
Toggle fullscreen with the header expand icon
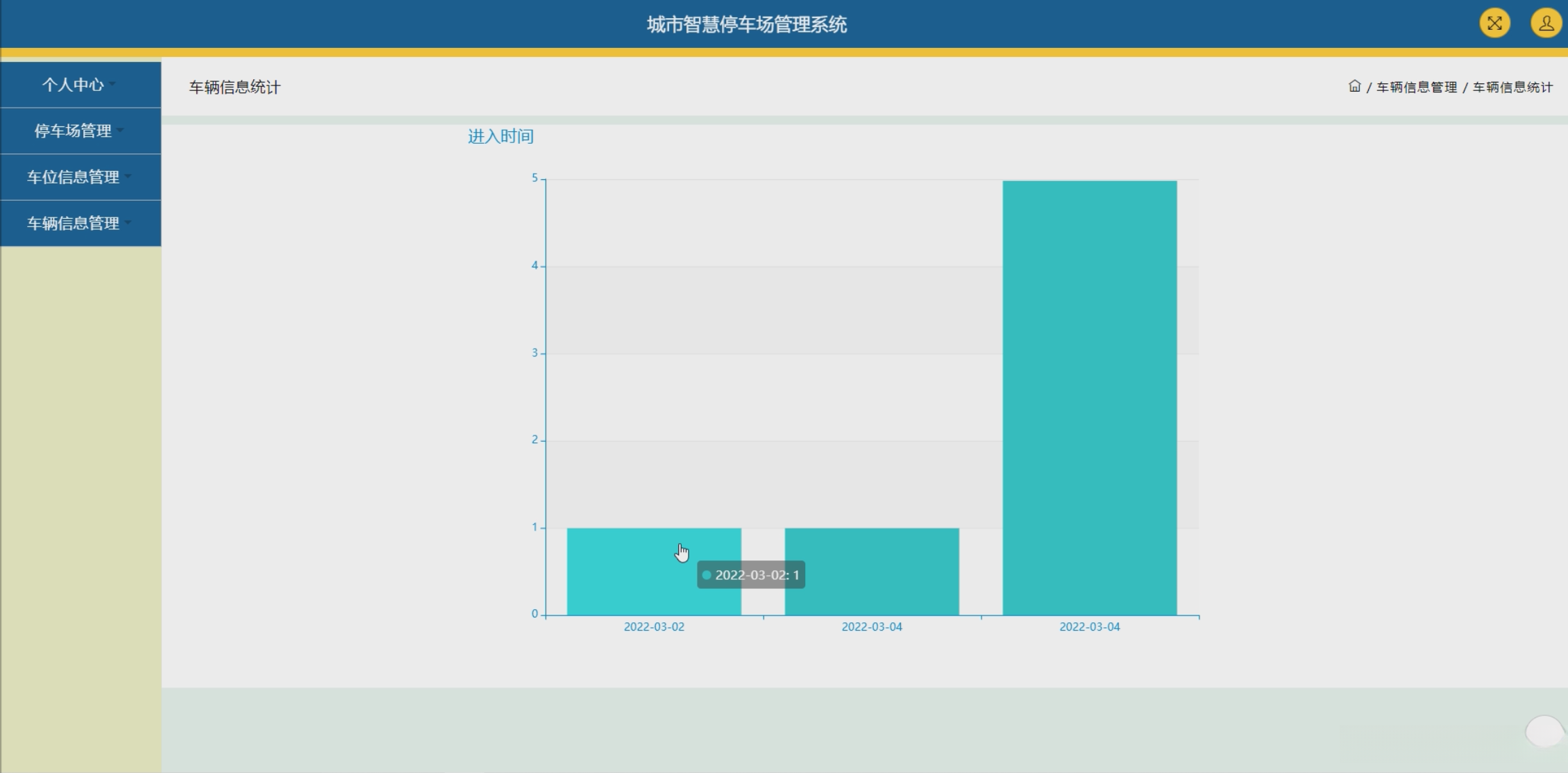pos(1494,23)
